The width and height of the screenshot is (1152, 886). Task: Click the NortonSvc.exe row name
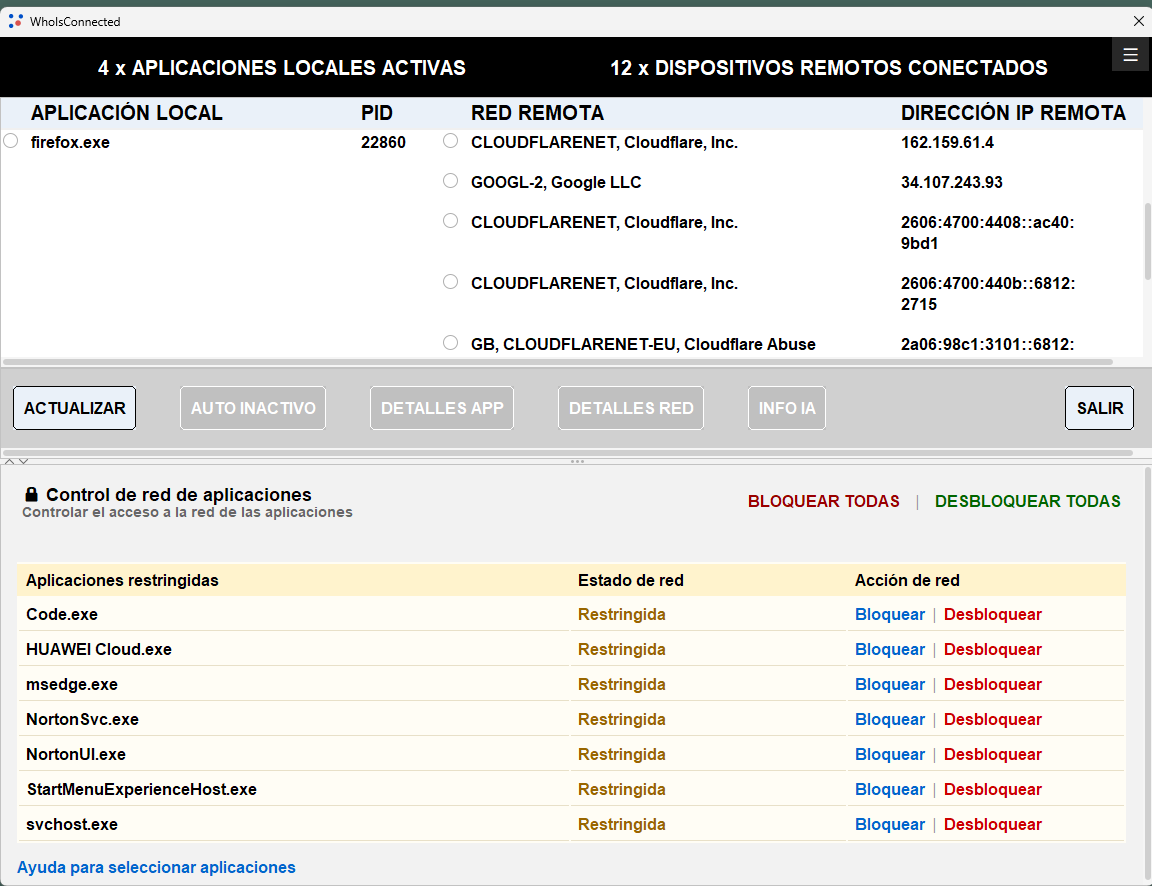82,719
